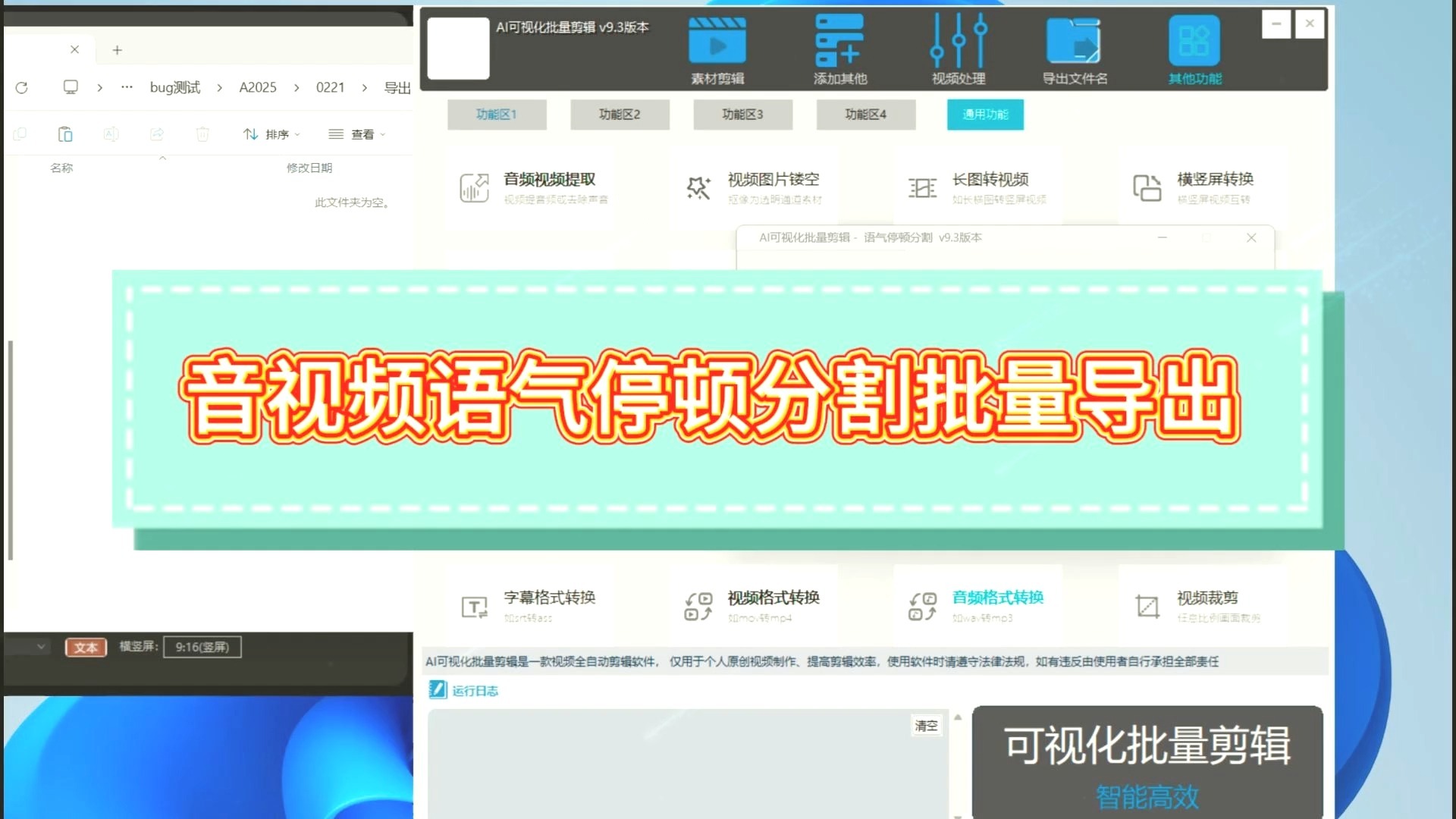Screen dimensions: 1456x819
Task: Open the 长图转视频 function
Action: pyautogui.click(x=990, y=180)
